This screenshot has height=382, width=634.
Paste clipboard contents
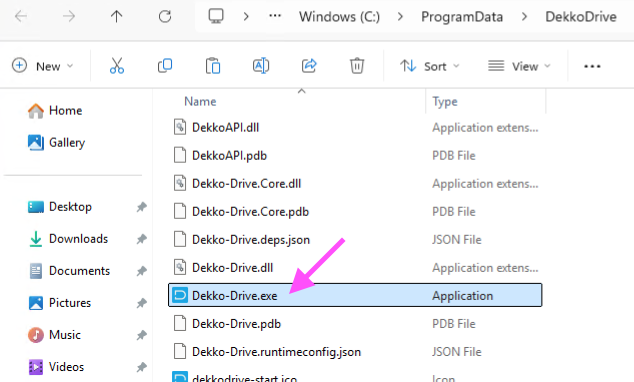pyautogui.click(x=213, y=65)
